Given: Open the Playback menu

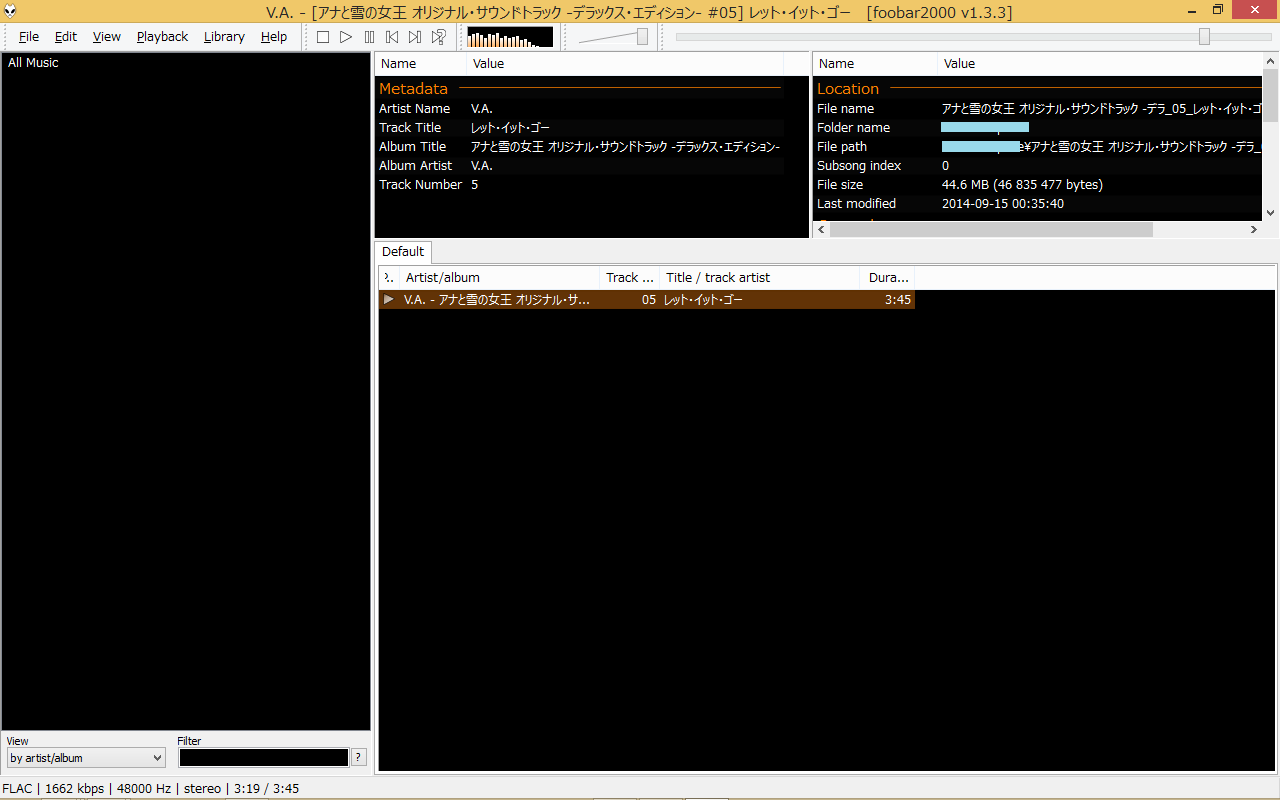Looking at the screenshot, I should pos(162,37).
